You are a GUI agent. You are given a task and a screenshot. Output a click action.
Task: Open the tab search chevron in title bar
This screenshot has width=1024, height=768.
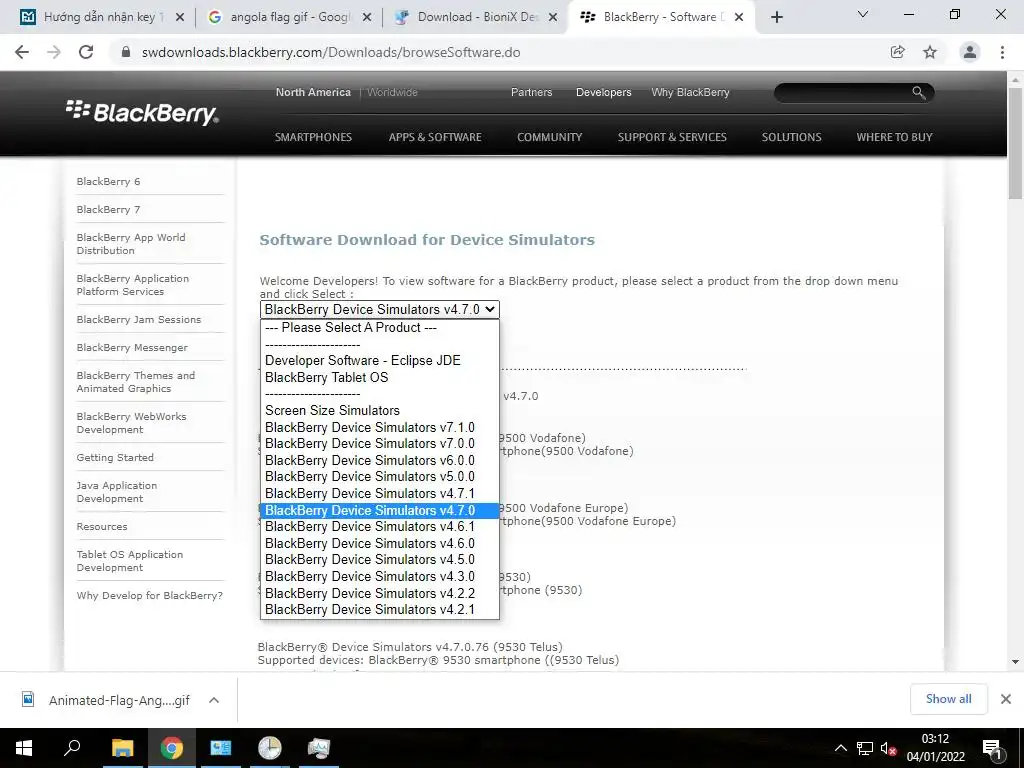863,14
